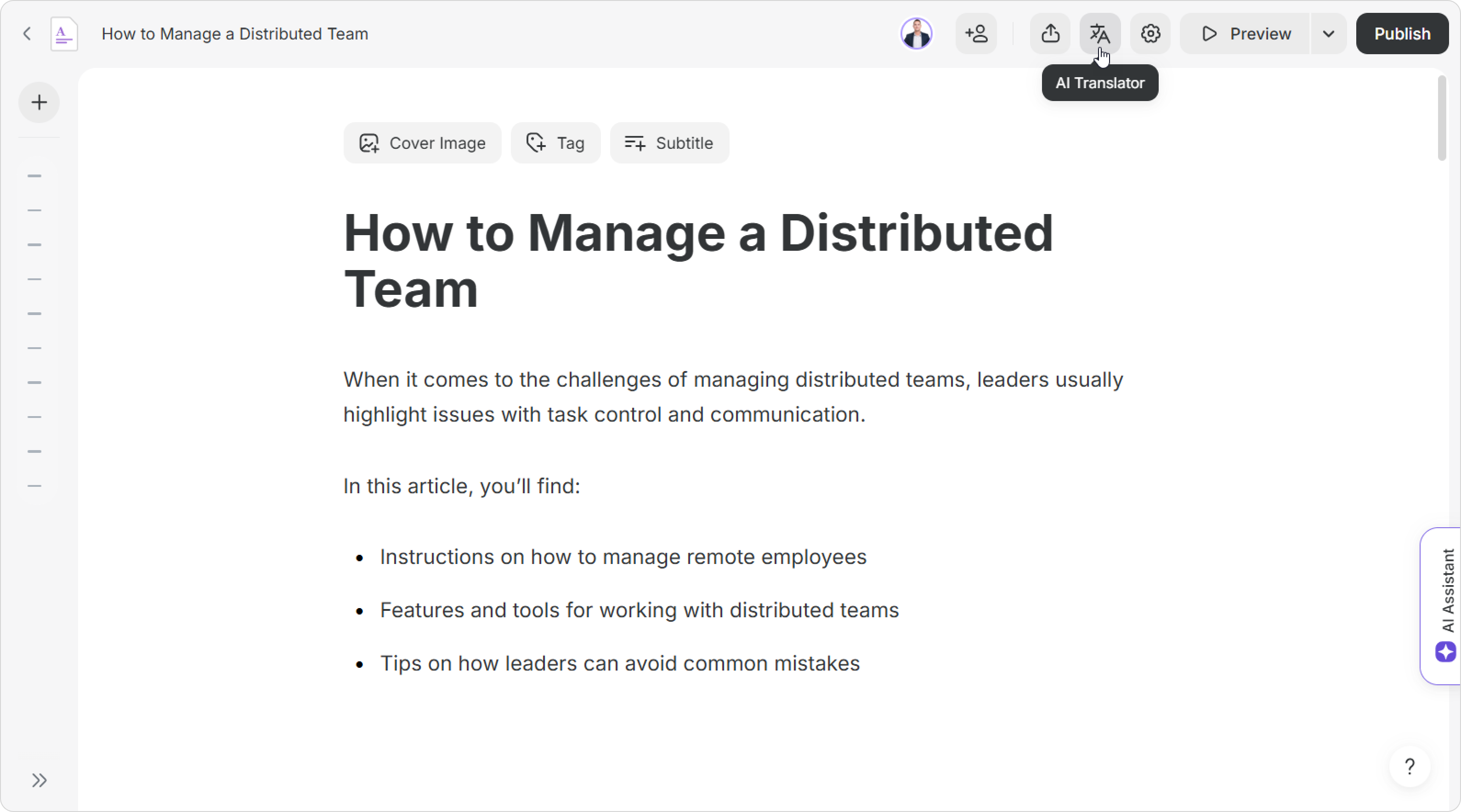Click the user profile avatar

click(x=916, y=34)
